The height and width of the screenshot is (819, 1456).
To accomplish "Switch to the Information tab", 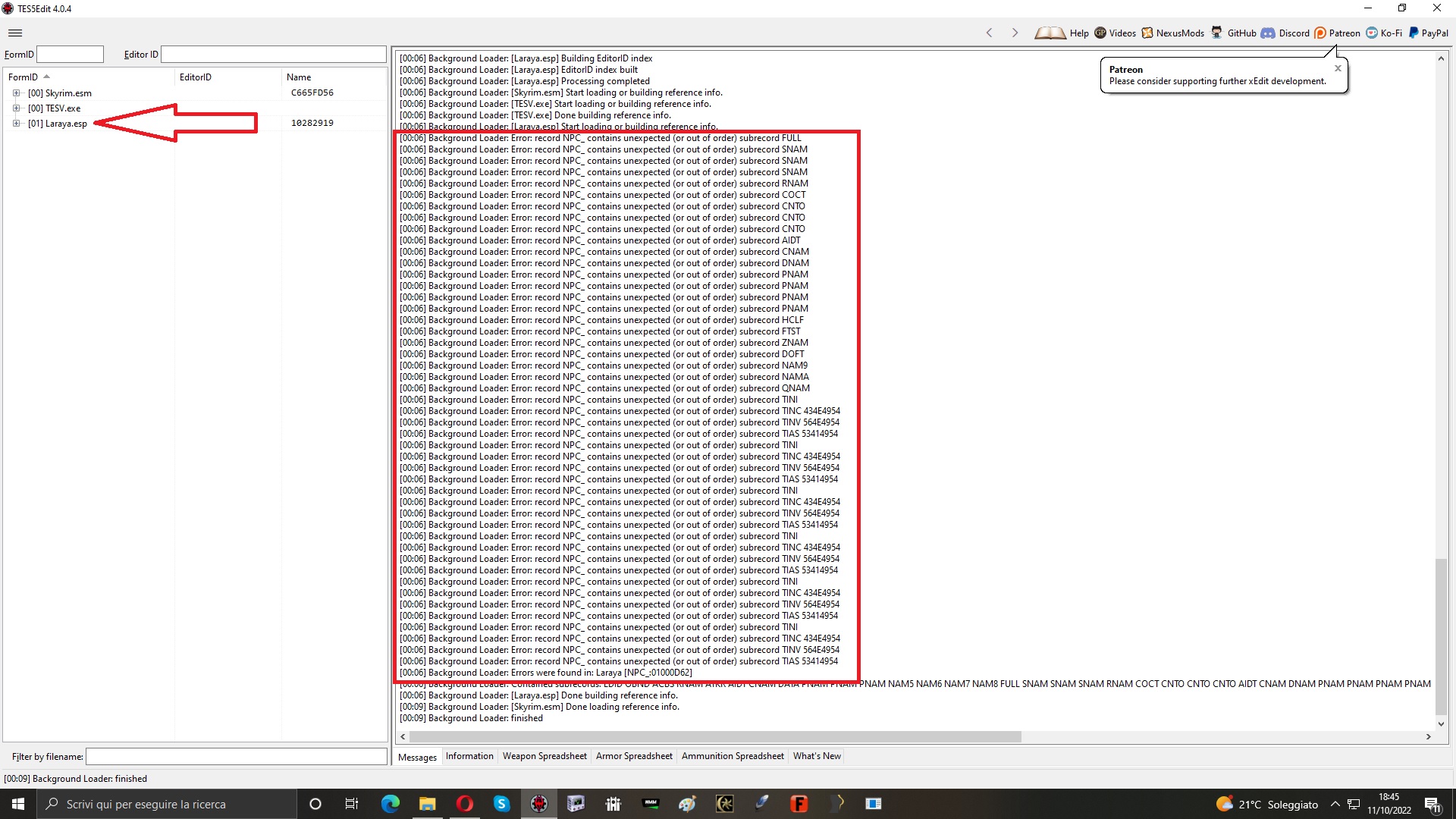I will pyautogui.click(x=469, y=756).
